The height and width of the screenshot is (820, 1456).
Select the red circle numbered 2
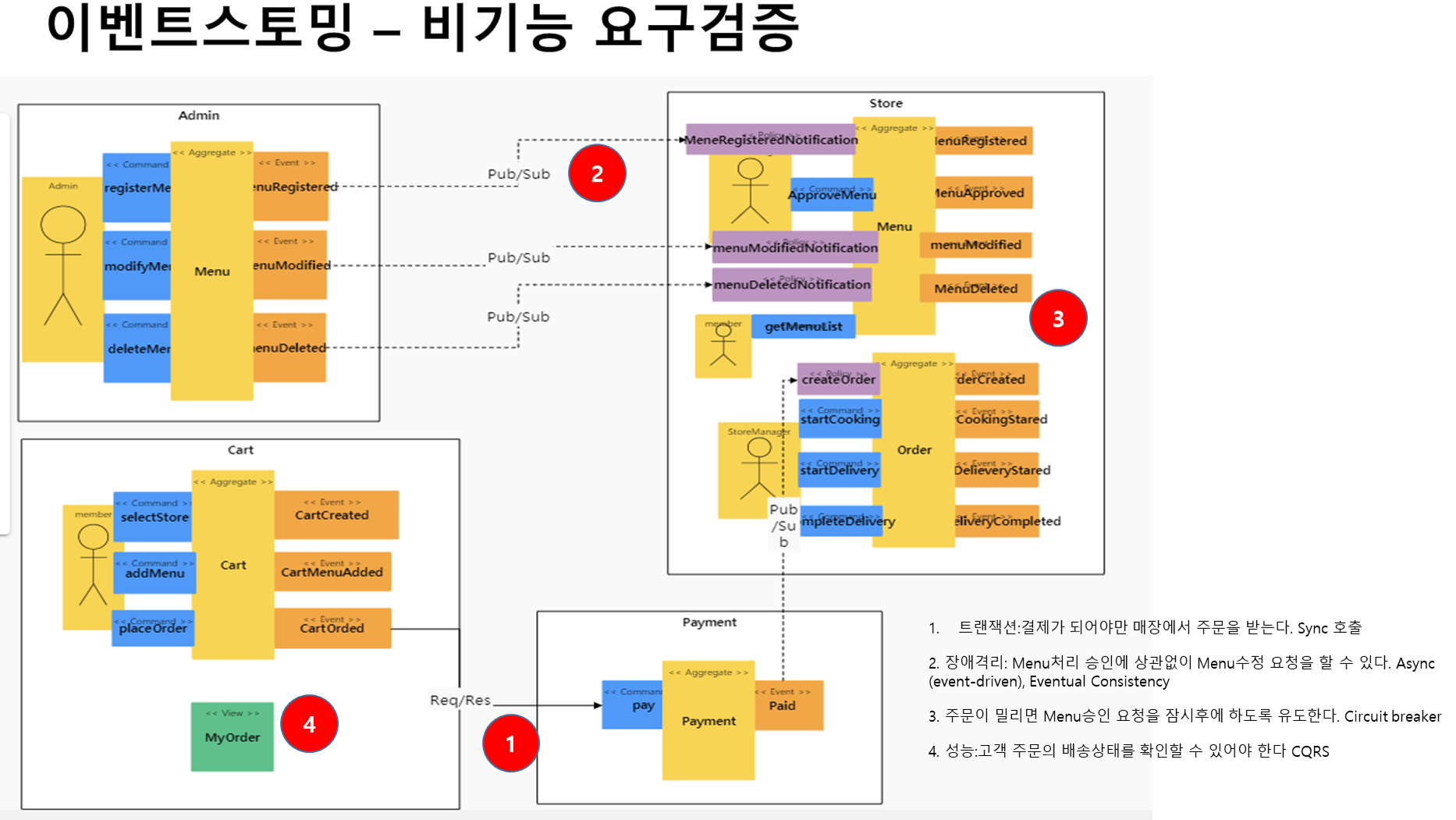pyautogui.click(x=597, y=173)
